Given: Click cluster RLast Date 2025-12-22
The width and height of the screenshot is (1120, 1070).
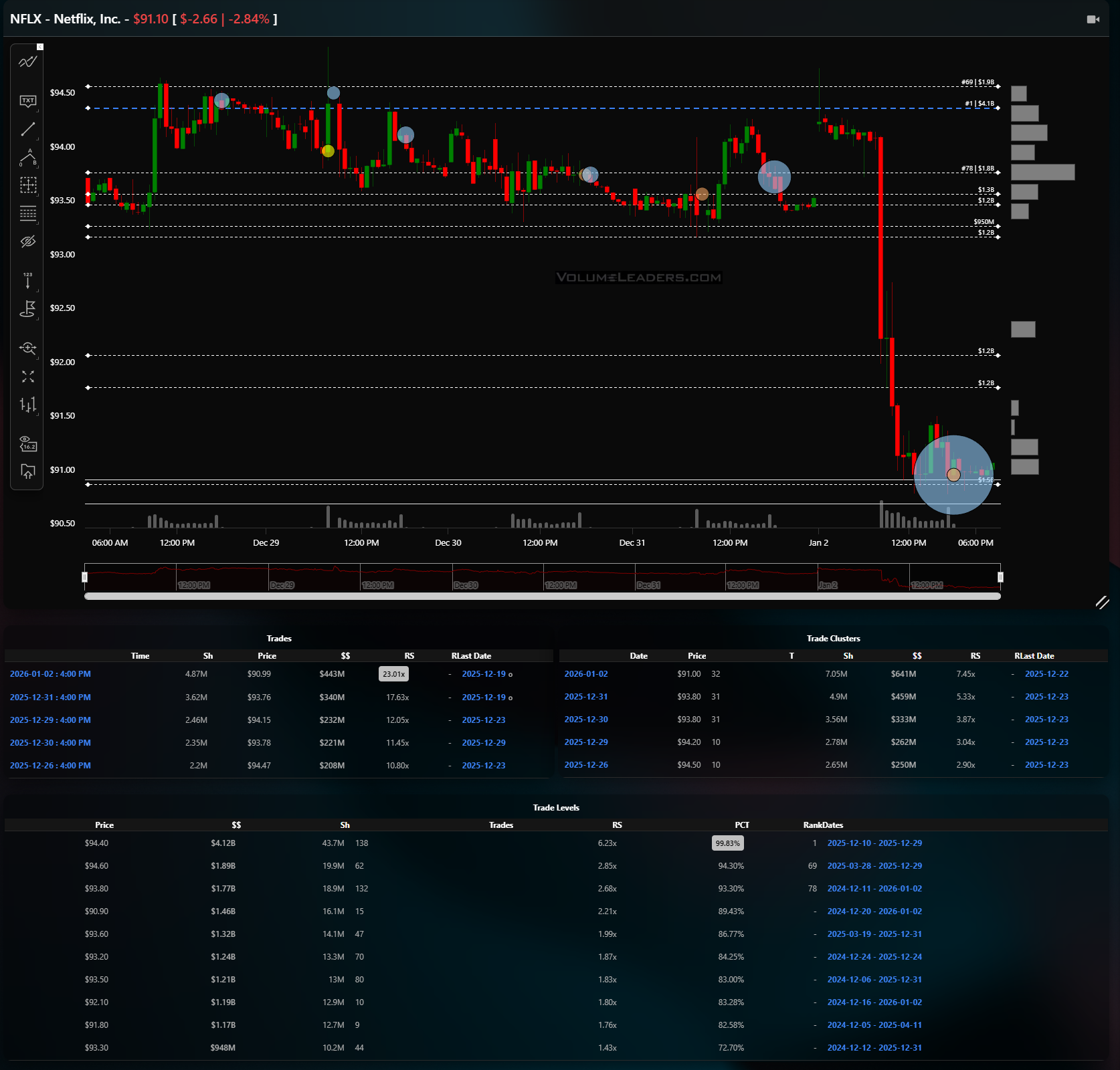Looking at the screenshot, I should click(x=1046, y=674).
